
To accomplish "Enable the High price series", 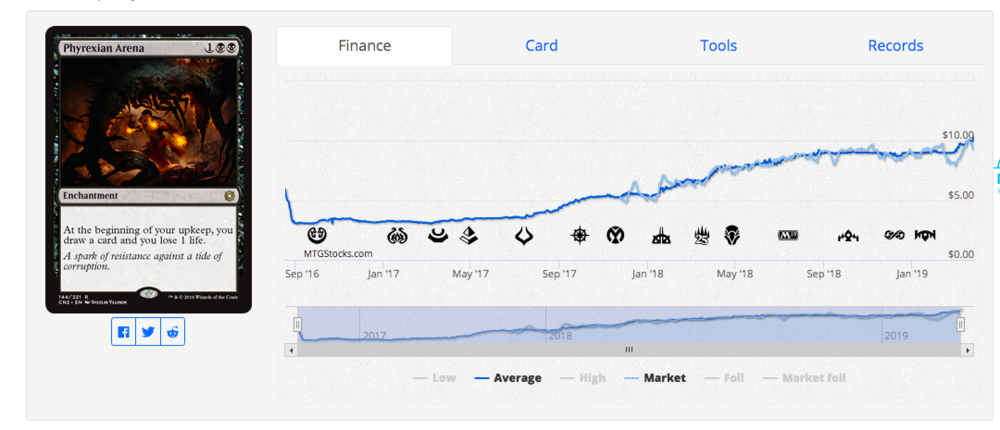I will tap(581, 378).
